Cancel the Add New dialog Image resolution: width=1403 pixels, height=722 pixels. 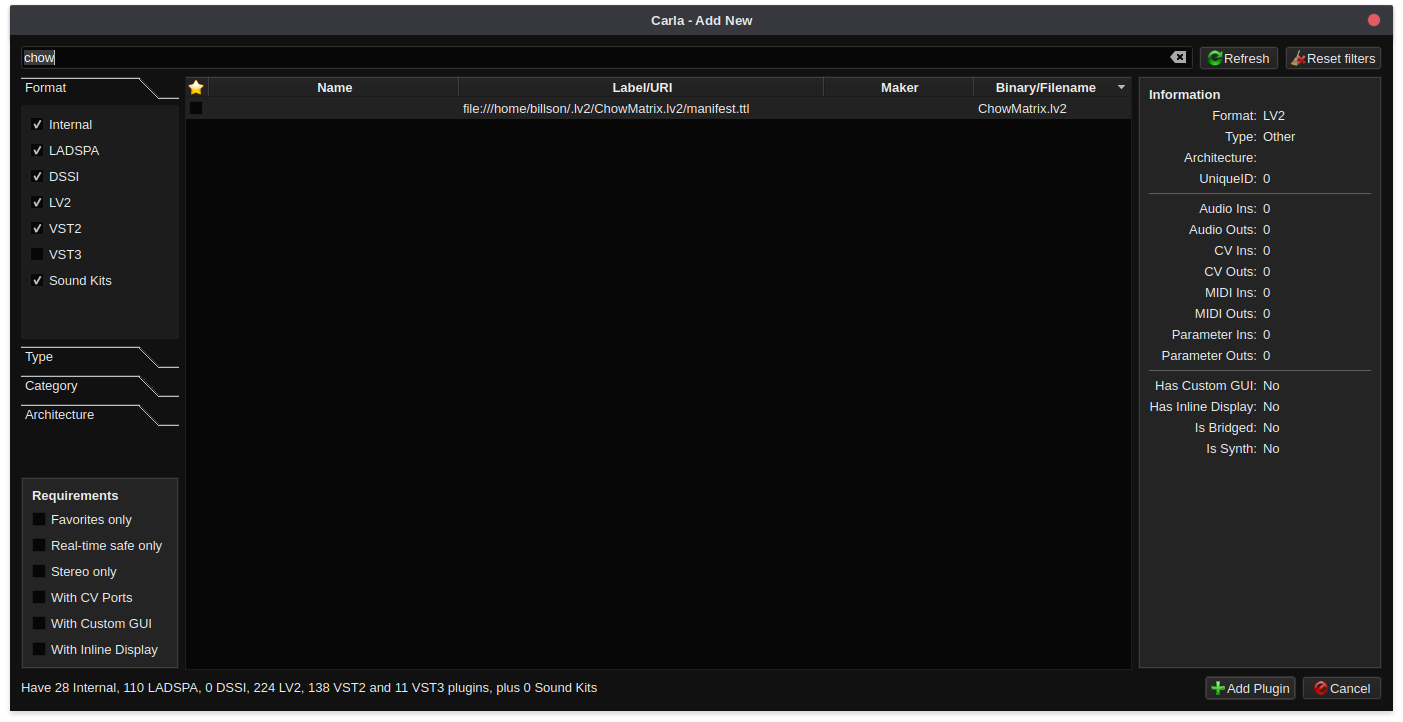(x=1342, y=688)
